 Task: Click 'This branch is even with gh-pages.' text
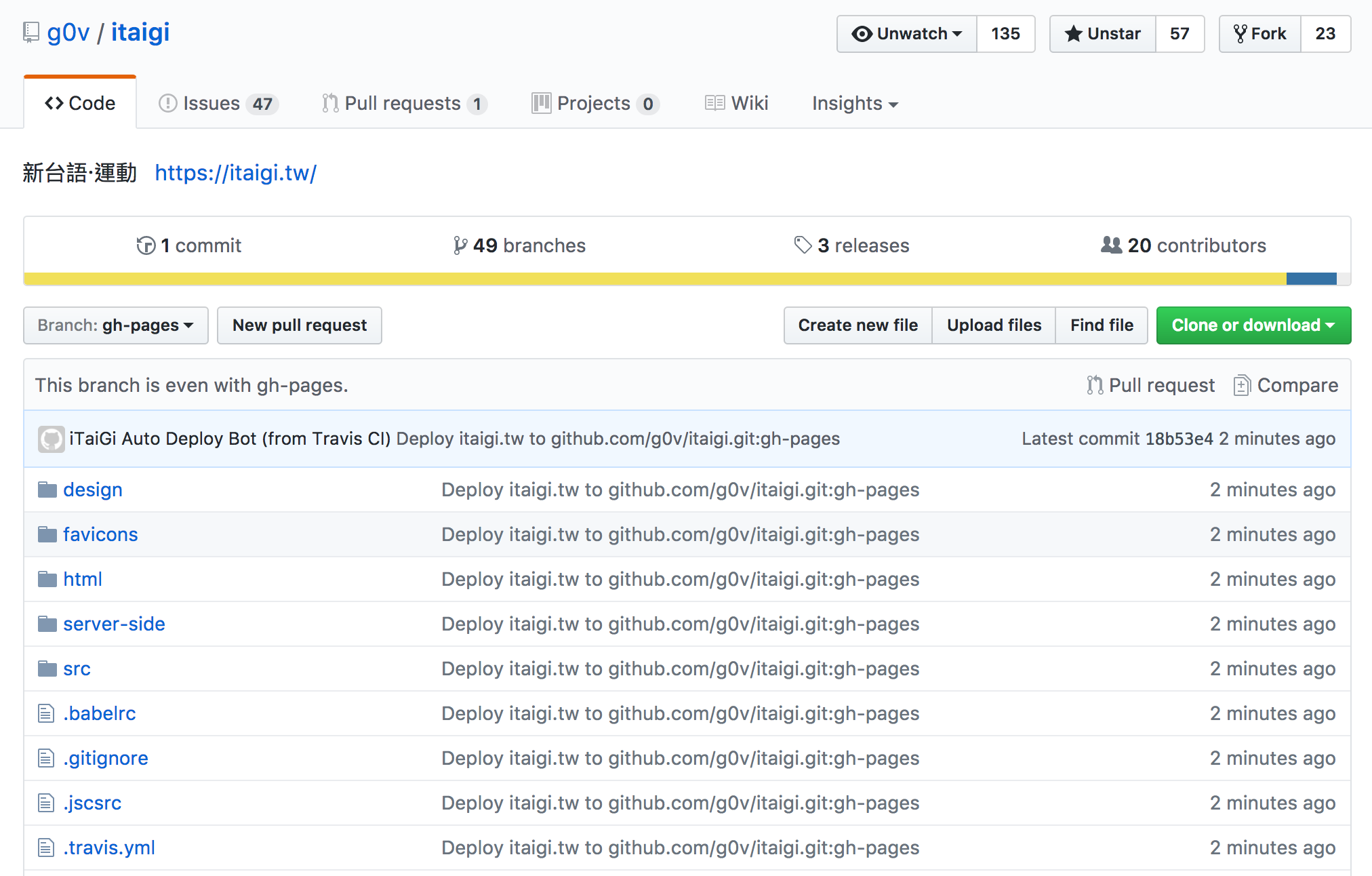pyautogui.click(x=192, y=385)
